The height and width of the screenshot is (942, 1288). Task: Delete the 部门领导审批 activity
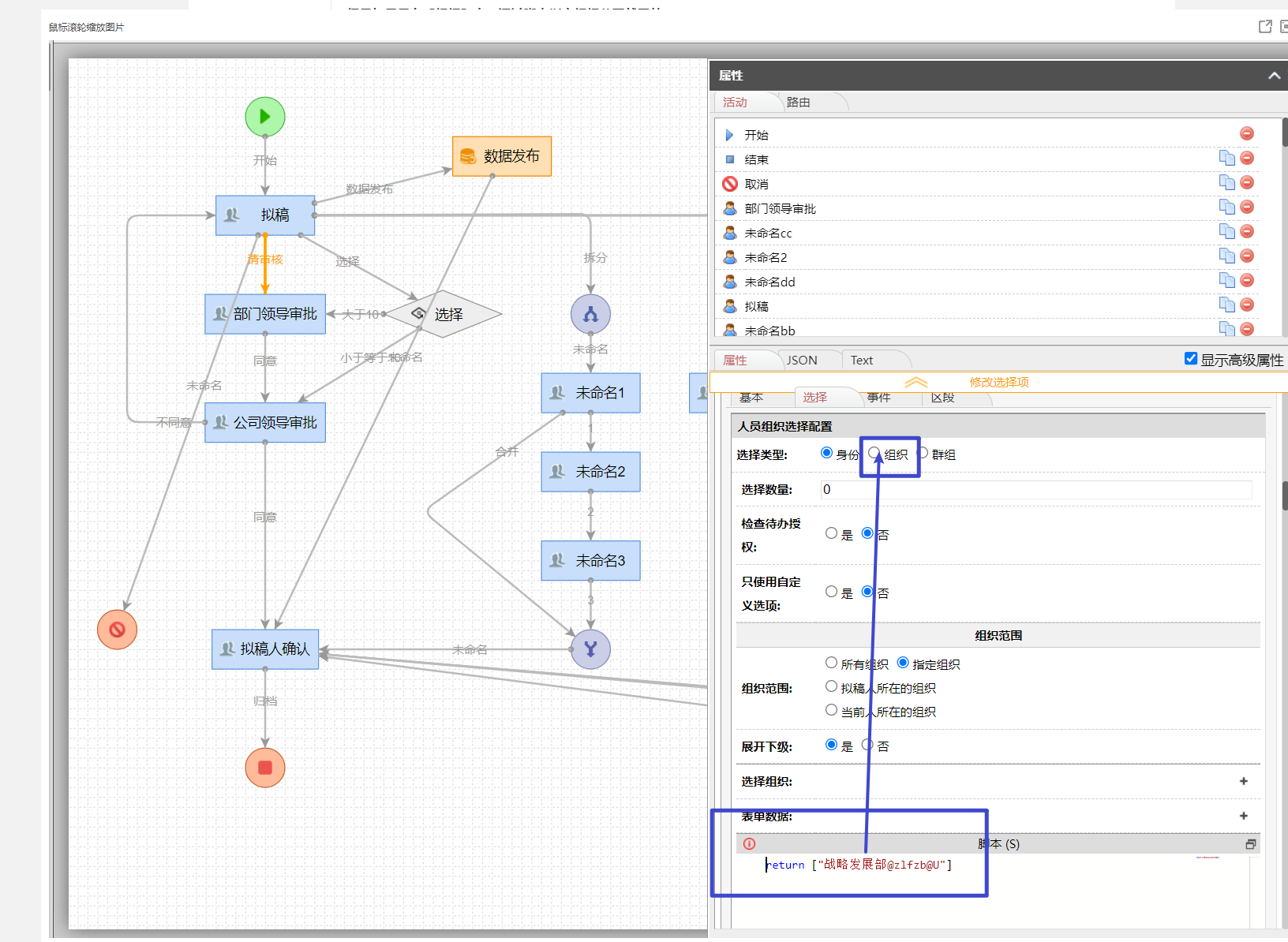tap(1247, 207)
